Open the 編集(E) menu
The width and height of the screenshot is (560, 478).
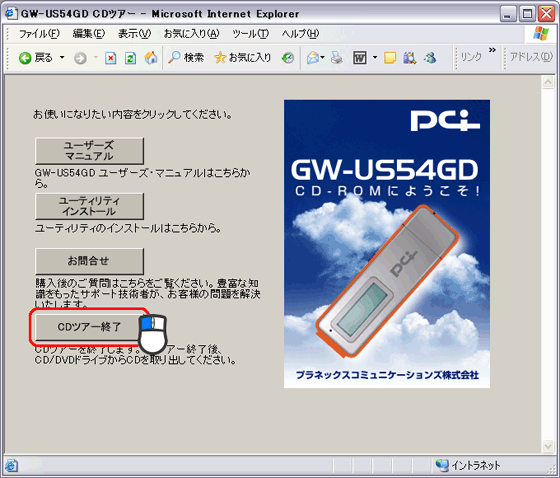pos(89,34)
